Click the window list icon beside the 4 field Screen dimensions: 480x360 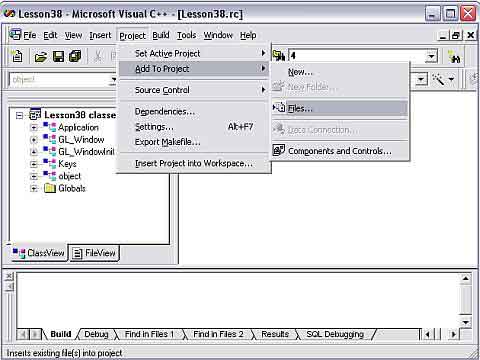[279, 55]
